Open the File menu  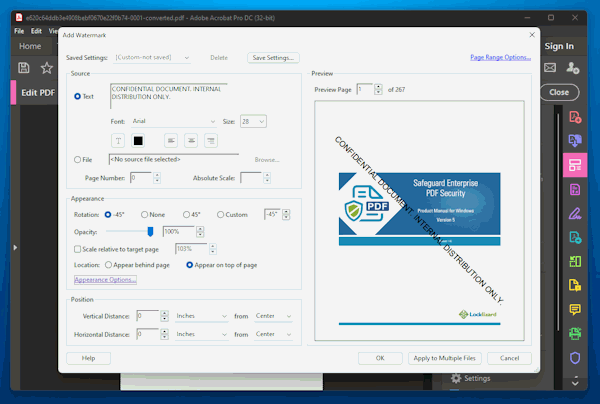(x=19, y=31)
